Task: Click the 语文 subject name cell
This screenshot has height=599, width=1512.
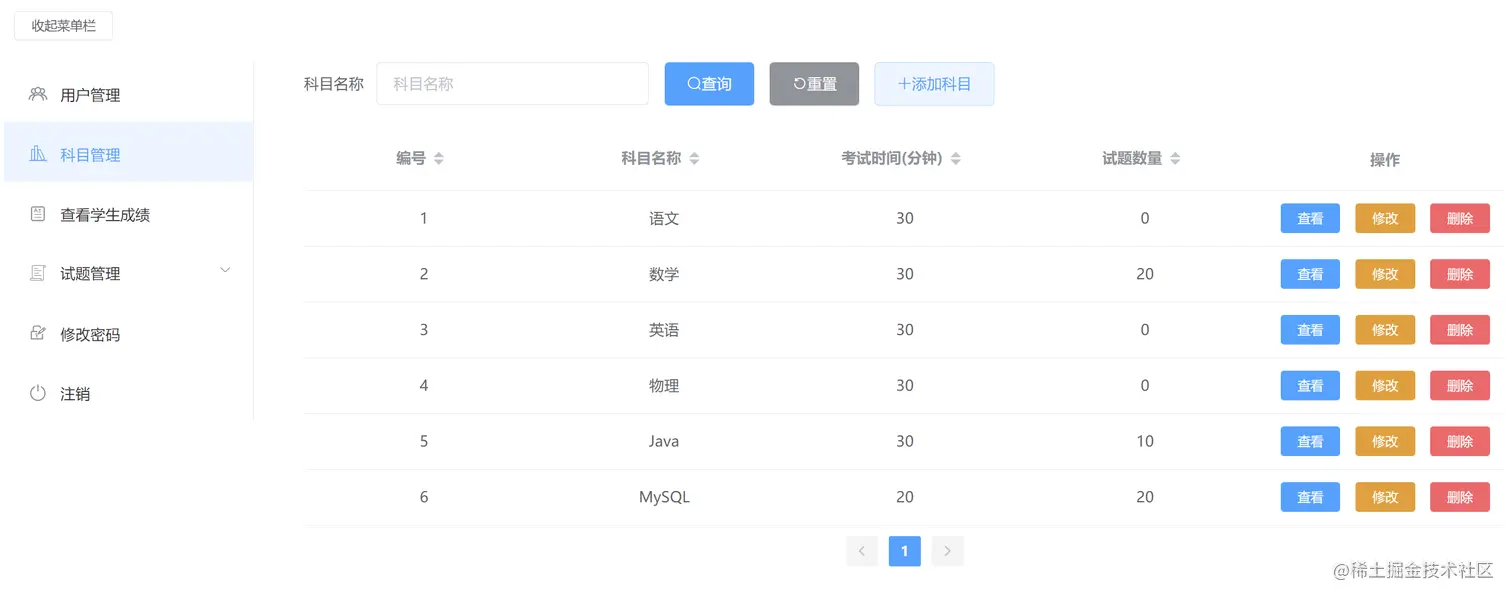Action: coord(664,218)
